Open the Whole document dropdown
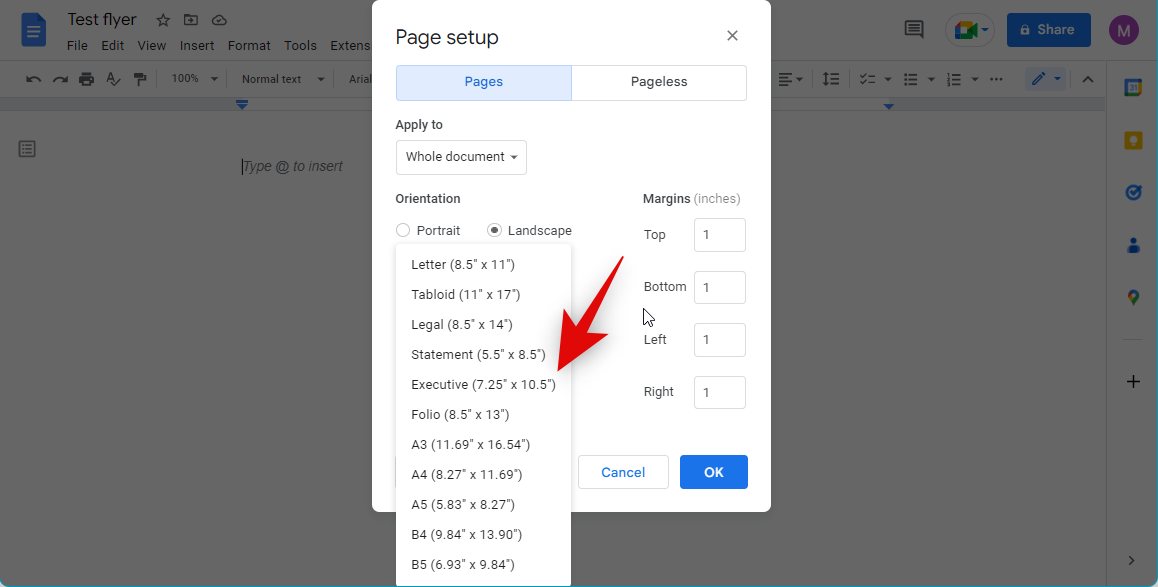The width and height of the screenshot is (1158, 587). [x=461, y=157]
